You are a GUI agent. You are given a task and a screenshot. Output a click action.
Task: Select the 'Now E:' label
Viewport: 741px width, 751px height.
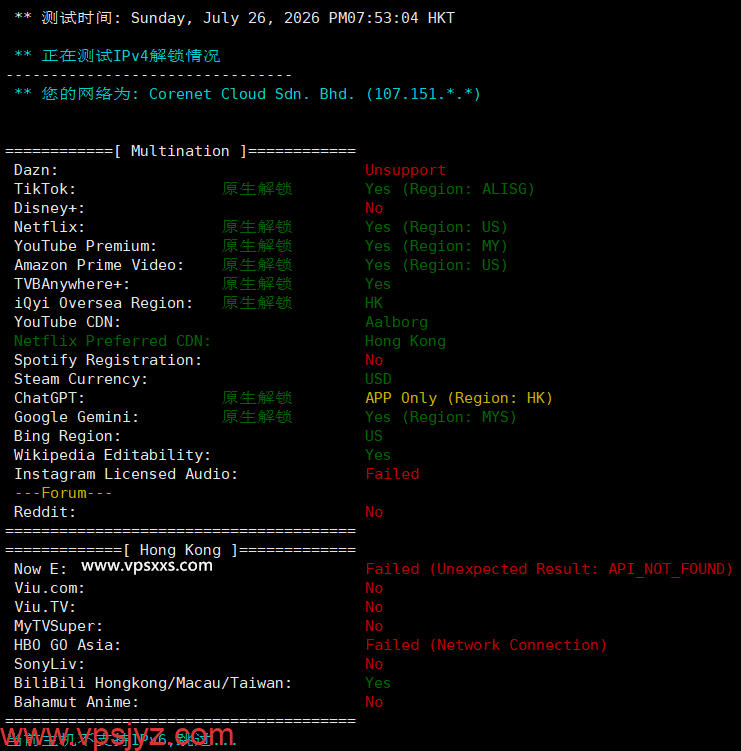tap(41, 569)
